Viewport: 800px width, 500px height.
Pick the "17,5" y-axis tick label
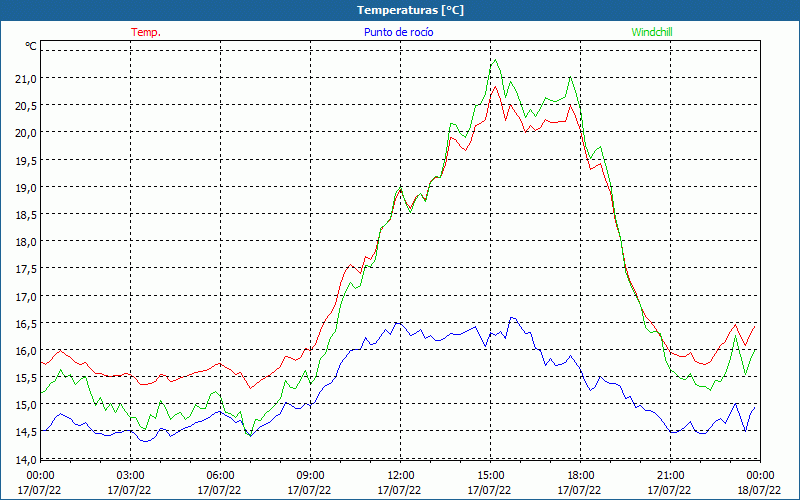[x=25, y=269]
